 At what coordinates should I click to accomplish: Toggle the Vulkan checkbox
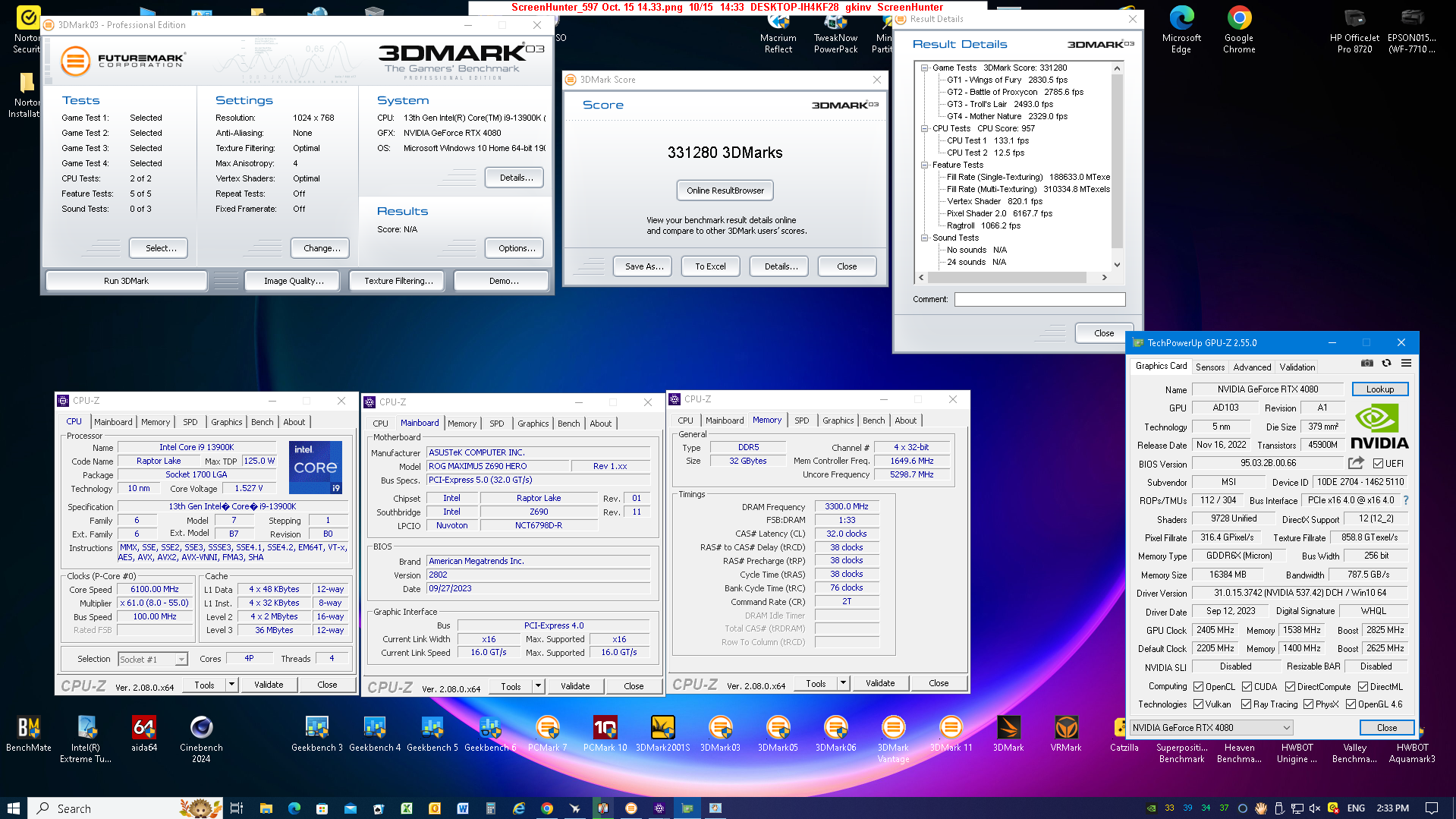[x=1199, y=704]
